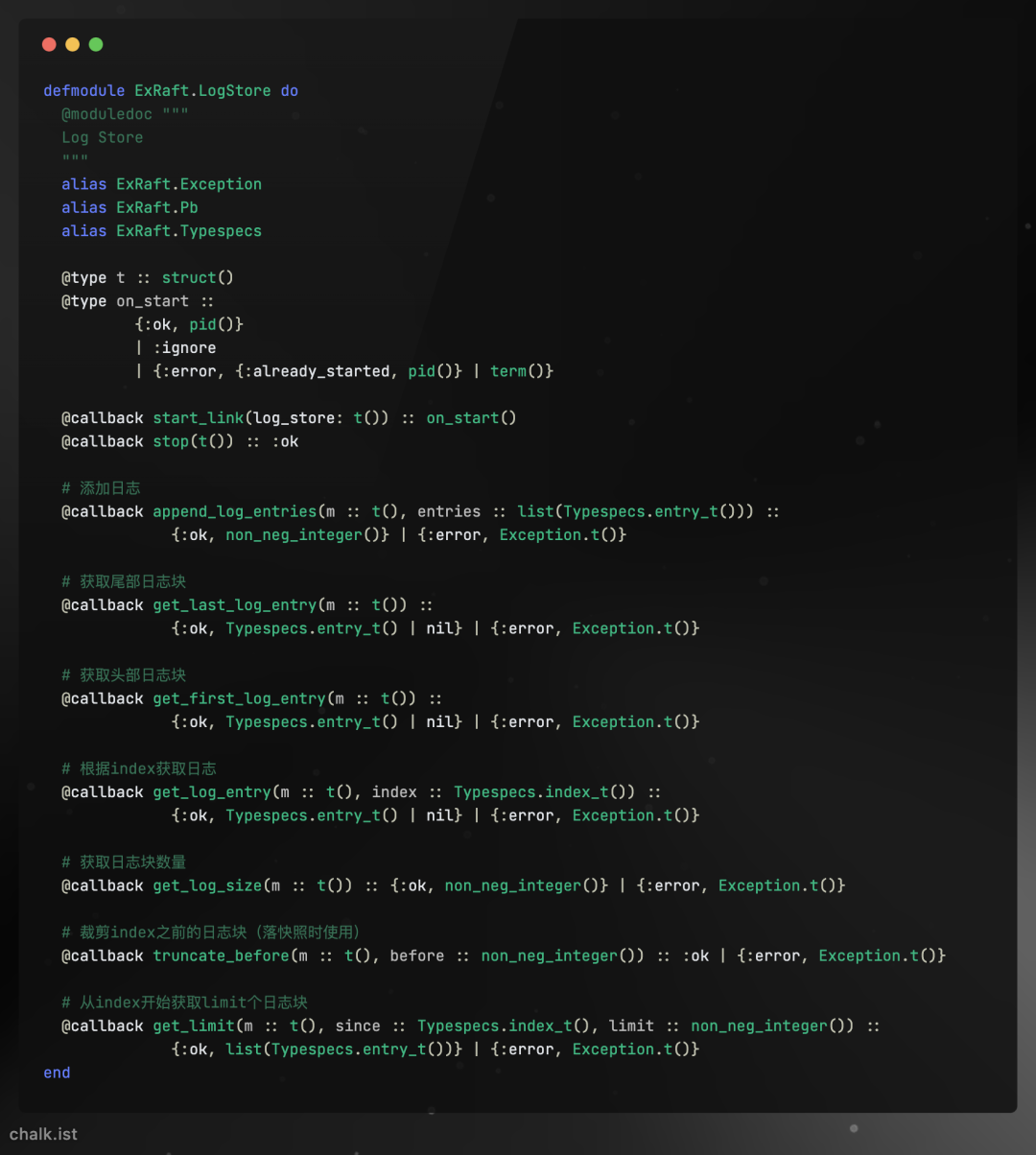Click the red close dot

[49, 44]
